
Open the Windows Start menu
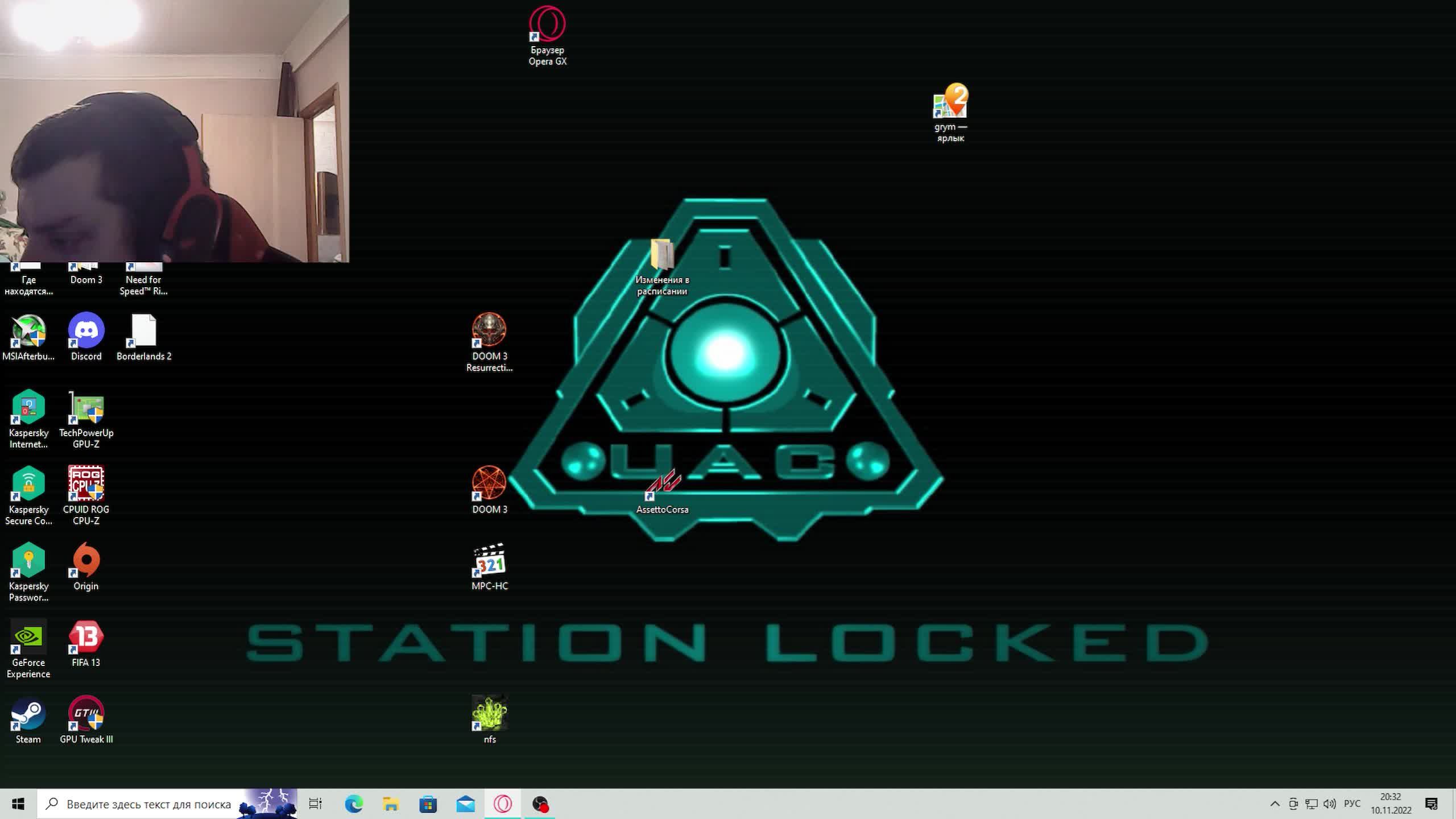point(18,804)
